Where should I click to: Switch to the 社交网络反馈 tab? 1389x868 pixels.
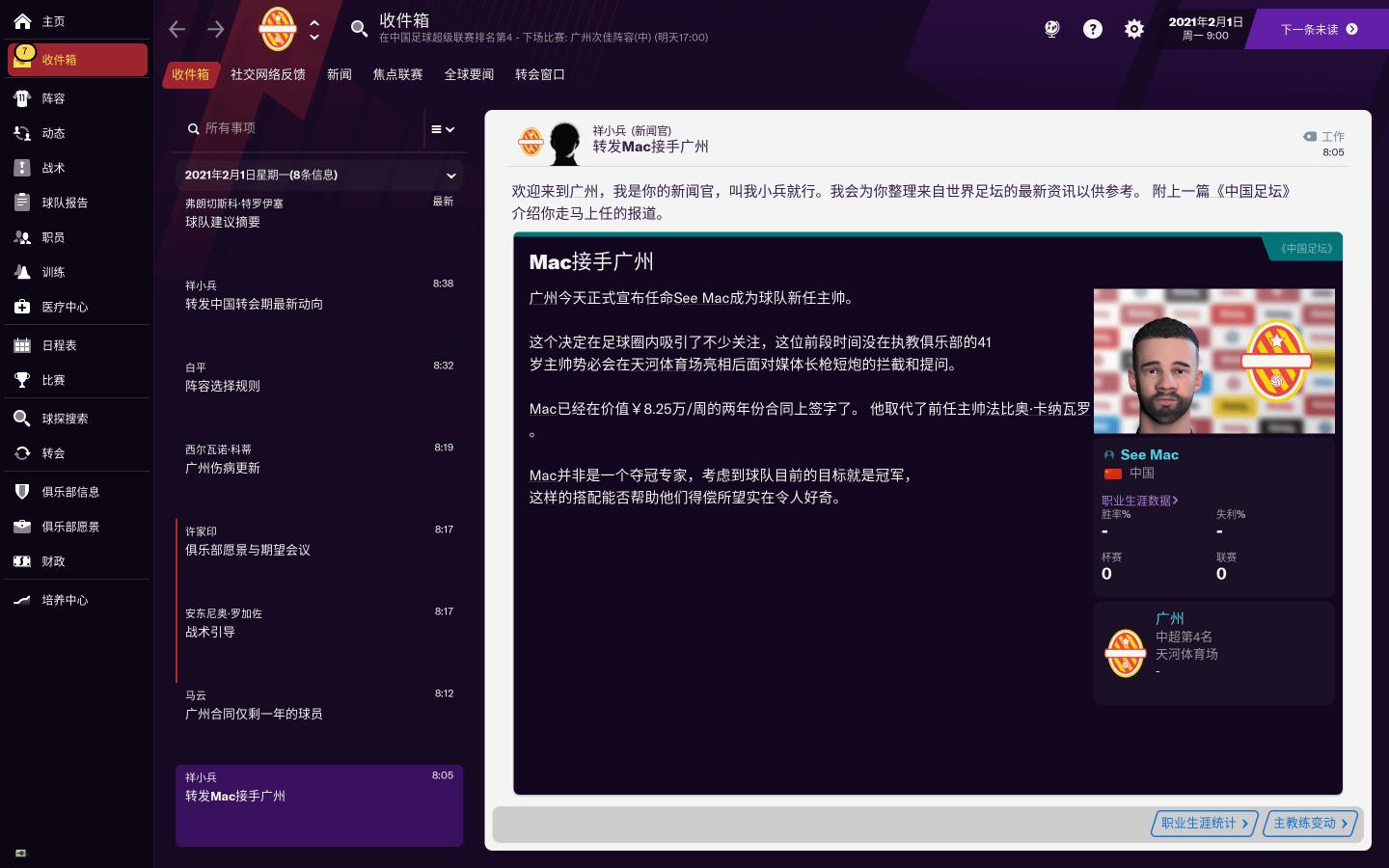pos(267,74)
